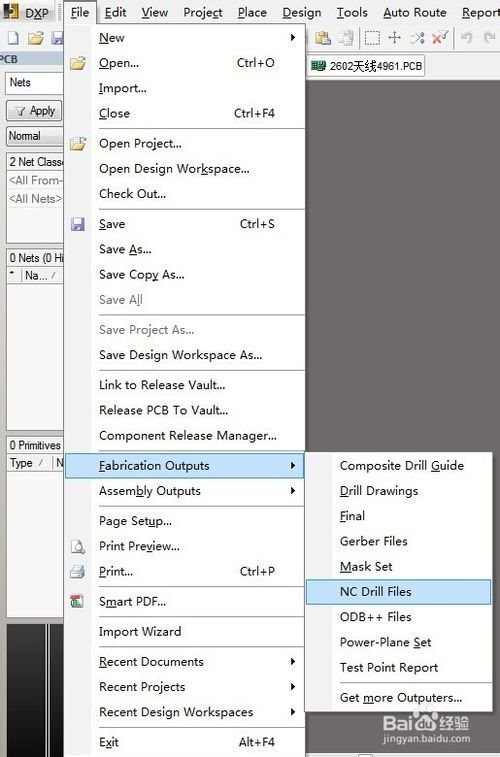Click the DXP logo icon
Image resolution: width=500 pixels, height=757 pixels.
pyautogui.click(x=11, y=11)
